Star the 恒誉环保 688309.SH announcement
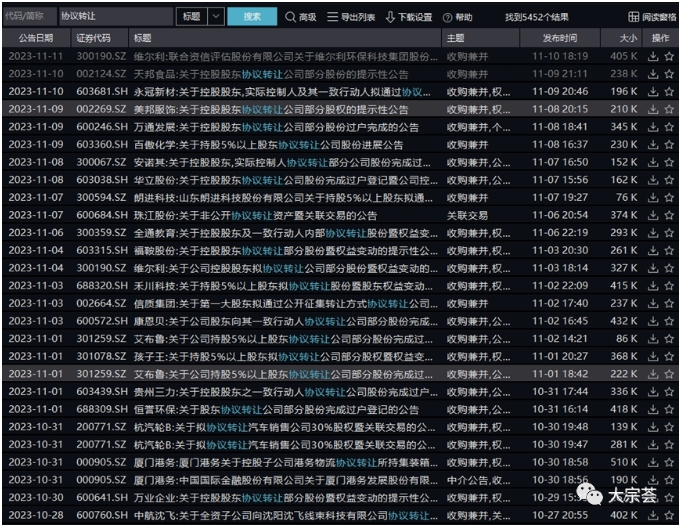 pyautogui.click(x=669, y=409)
